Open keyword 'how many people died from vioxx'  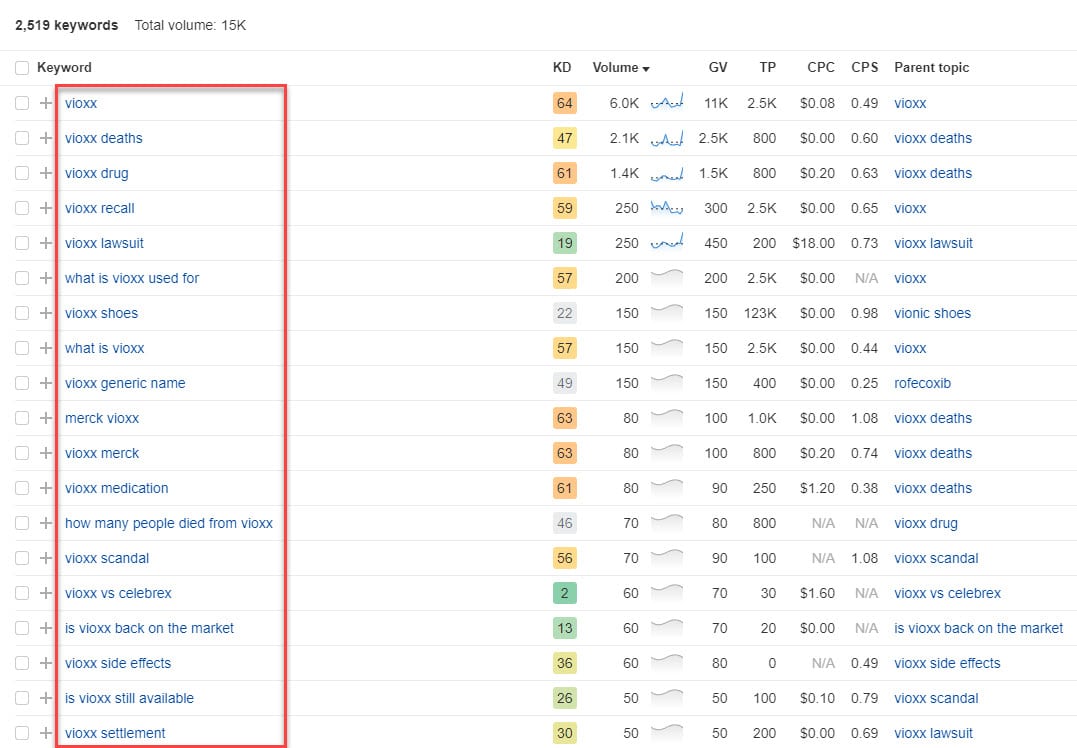click(169, 523)
